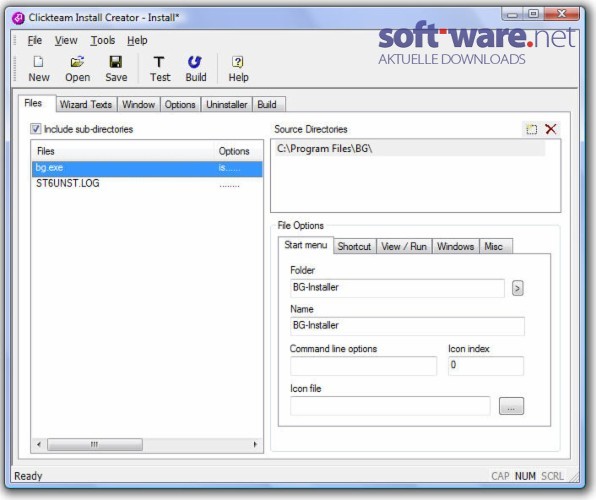This screenshot has width=596, height=500.
Task: Expand folder choices with the > button
Action: pos(517,288)
